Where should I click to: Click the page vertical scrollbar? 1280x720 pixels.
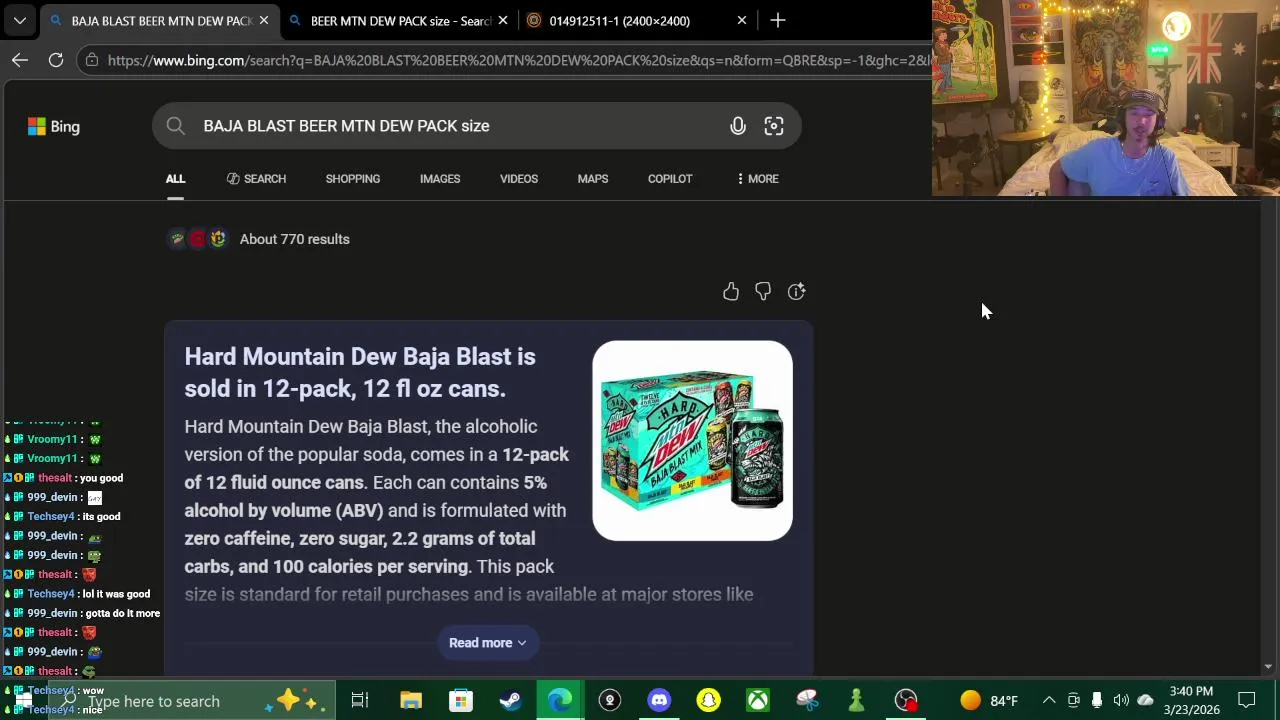coord(1269,435)
